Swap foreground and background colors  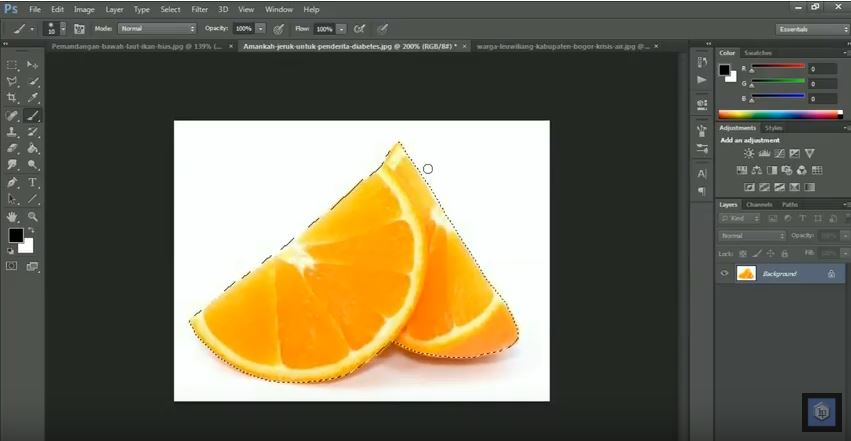click(31, 231)
